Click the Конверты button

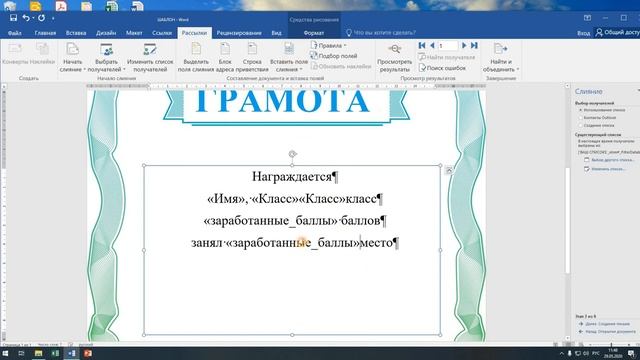pyautogui.click(x=15, y=54)
